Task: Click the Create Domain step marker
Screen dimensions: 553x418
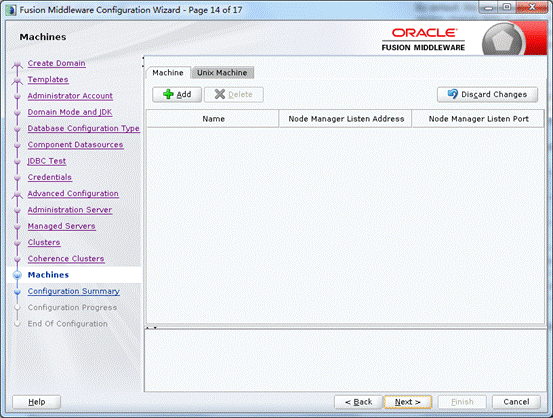Action: coord(17,65)
